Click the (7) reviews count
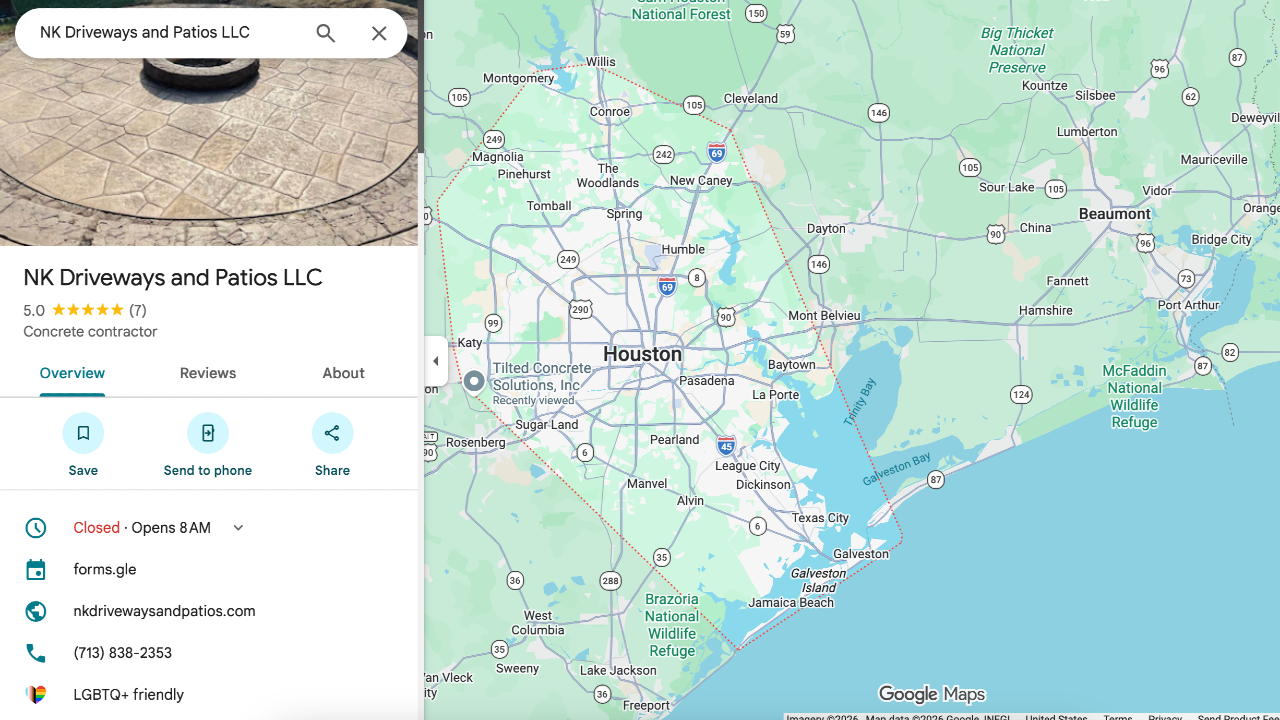The height and width of the screenshot is (720, 1280). click(x=138, y=310)
